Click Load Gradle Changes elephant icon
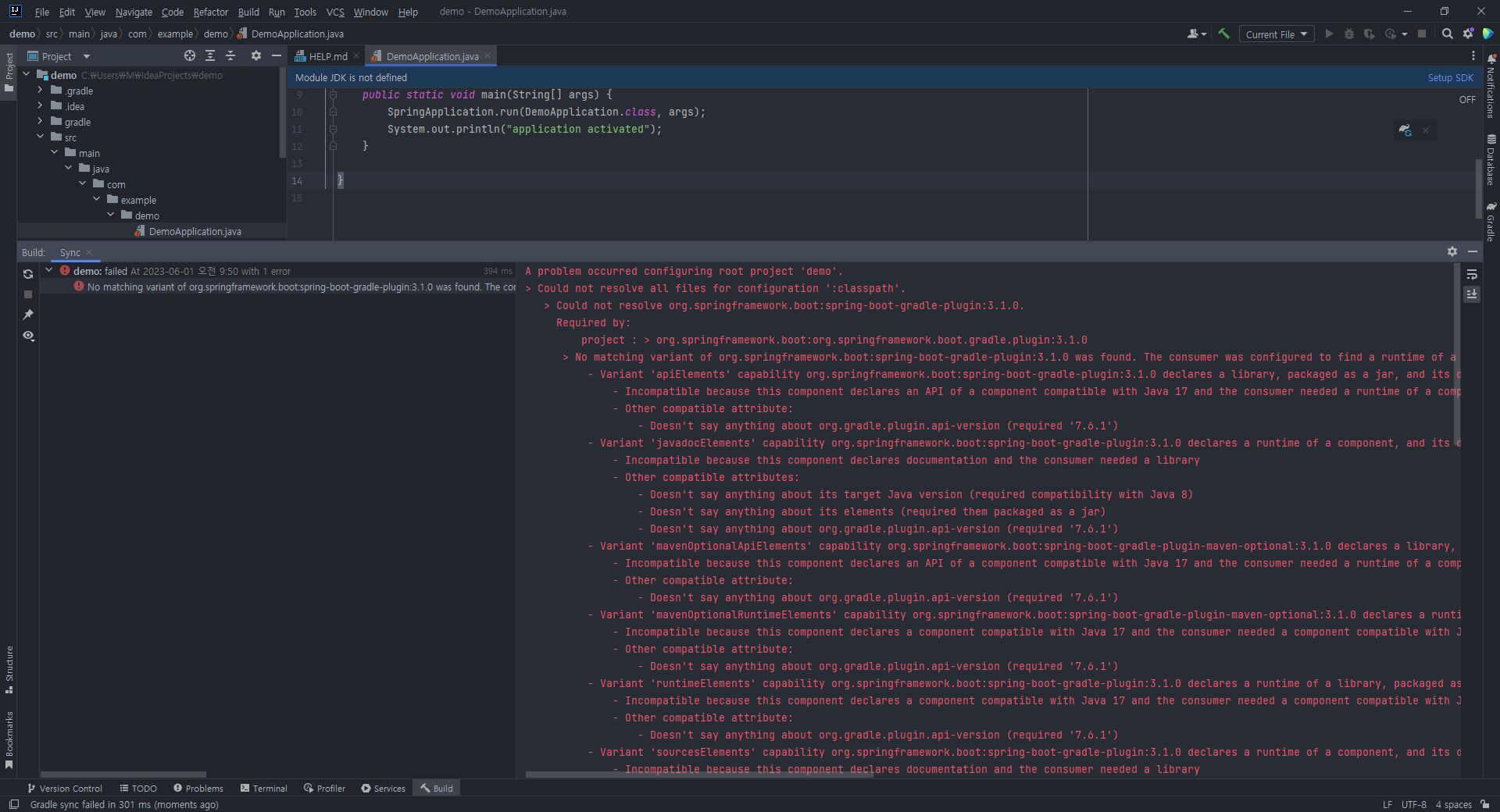Image resolution: width=1500 pixels, height=812 pixels. click(1405, 130)
